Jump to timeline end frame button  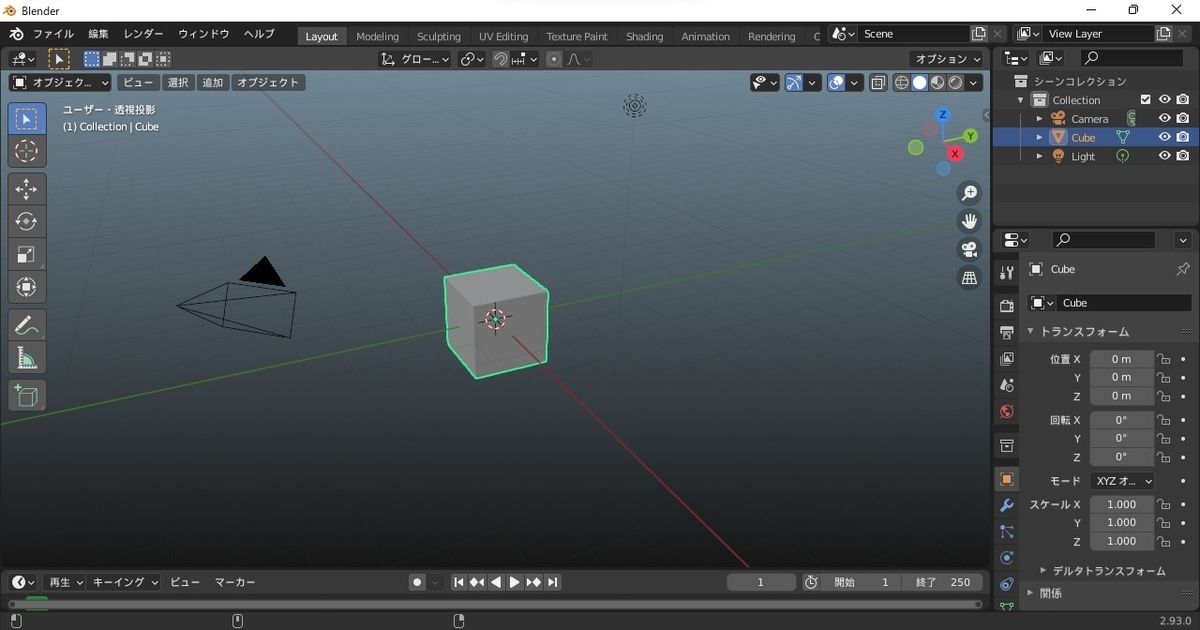click(552, 582)
